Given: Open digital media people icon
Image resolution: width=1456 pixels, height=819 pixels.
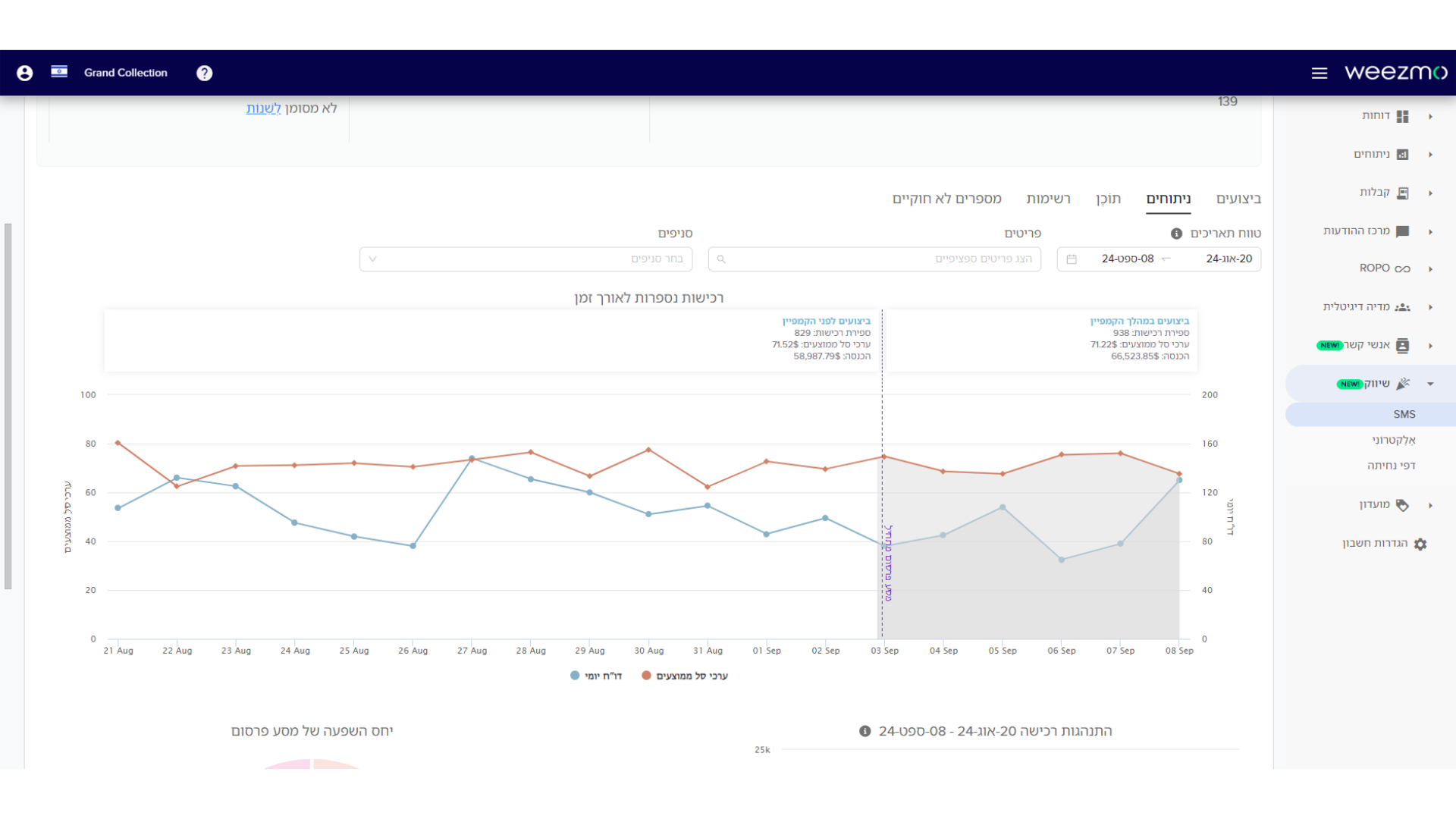Looking at the screenshot, I should 1403,307.
